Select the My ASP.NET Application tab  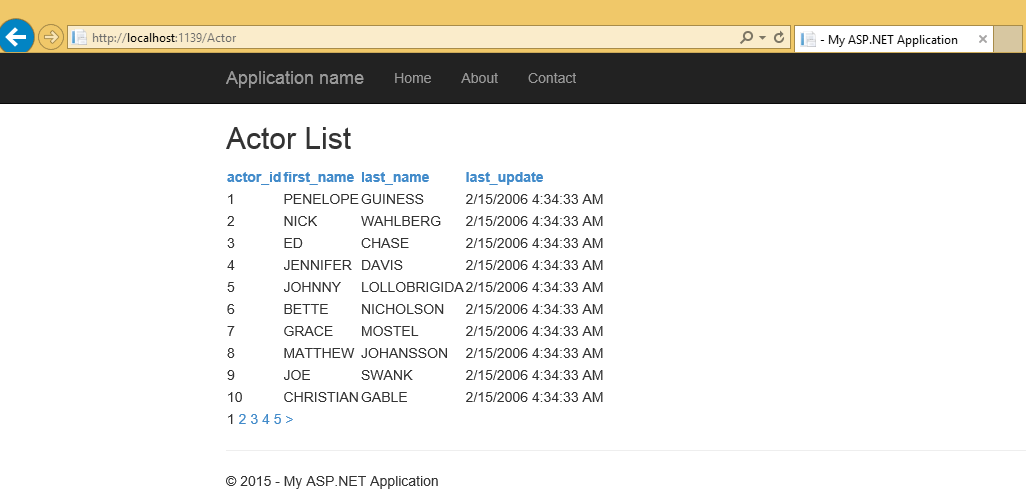(893, 39)
